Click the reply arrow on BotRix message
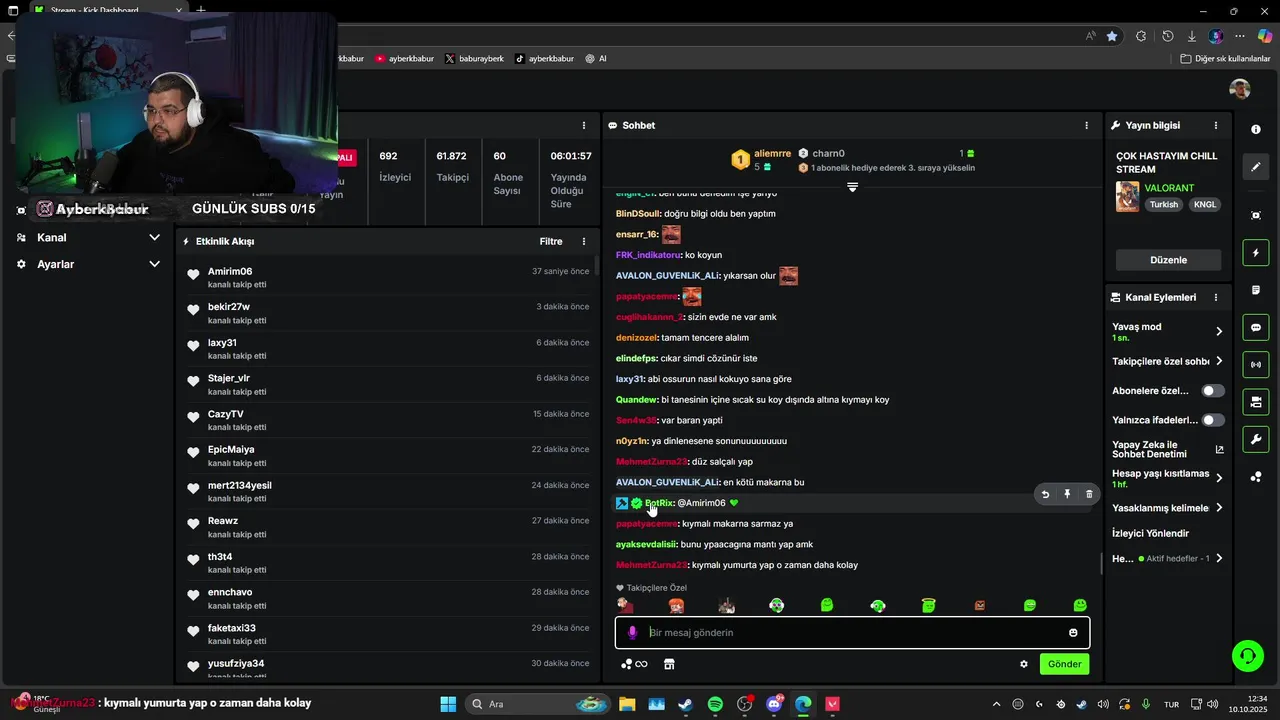 point(1045,494)
